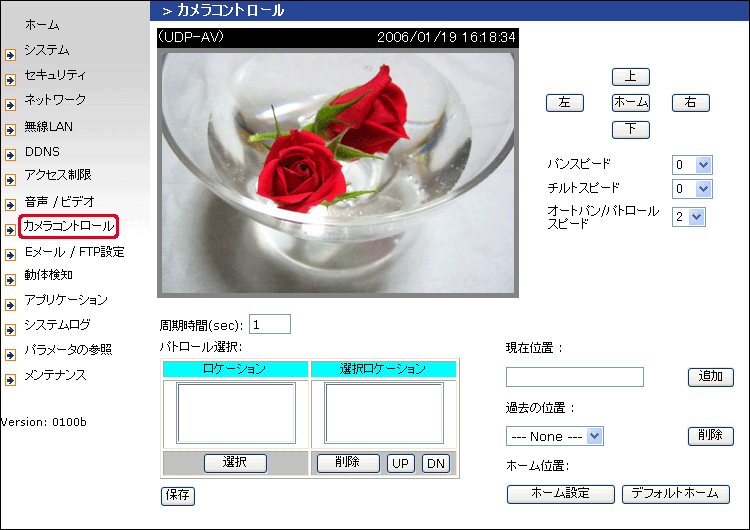
Task: Tilt camera up with 上 button
Action: [x=630, y=77]
